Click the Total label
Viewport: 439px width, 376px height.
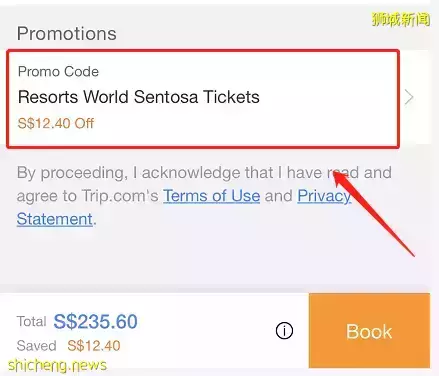[31, 322]
